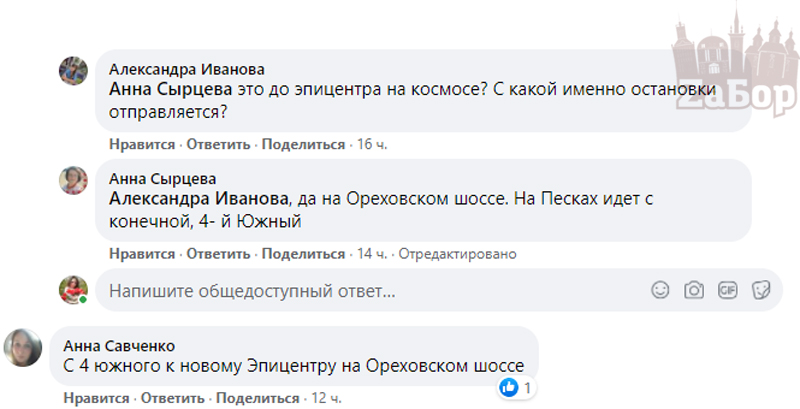Insert an emoji in the reply field
This screenshot has height=409, width=800.
pos(660,291)
